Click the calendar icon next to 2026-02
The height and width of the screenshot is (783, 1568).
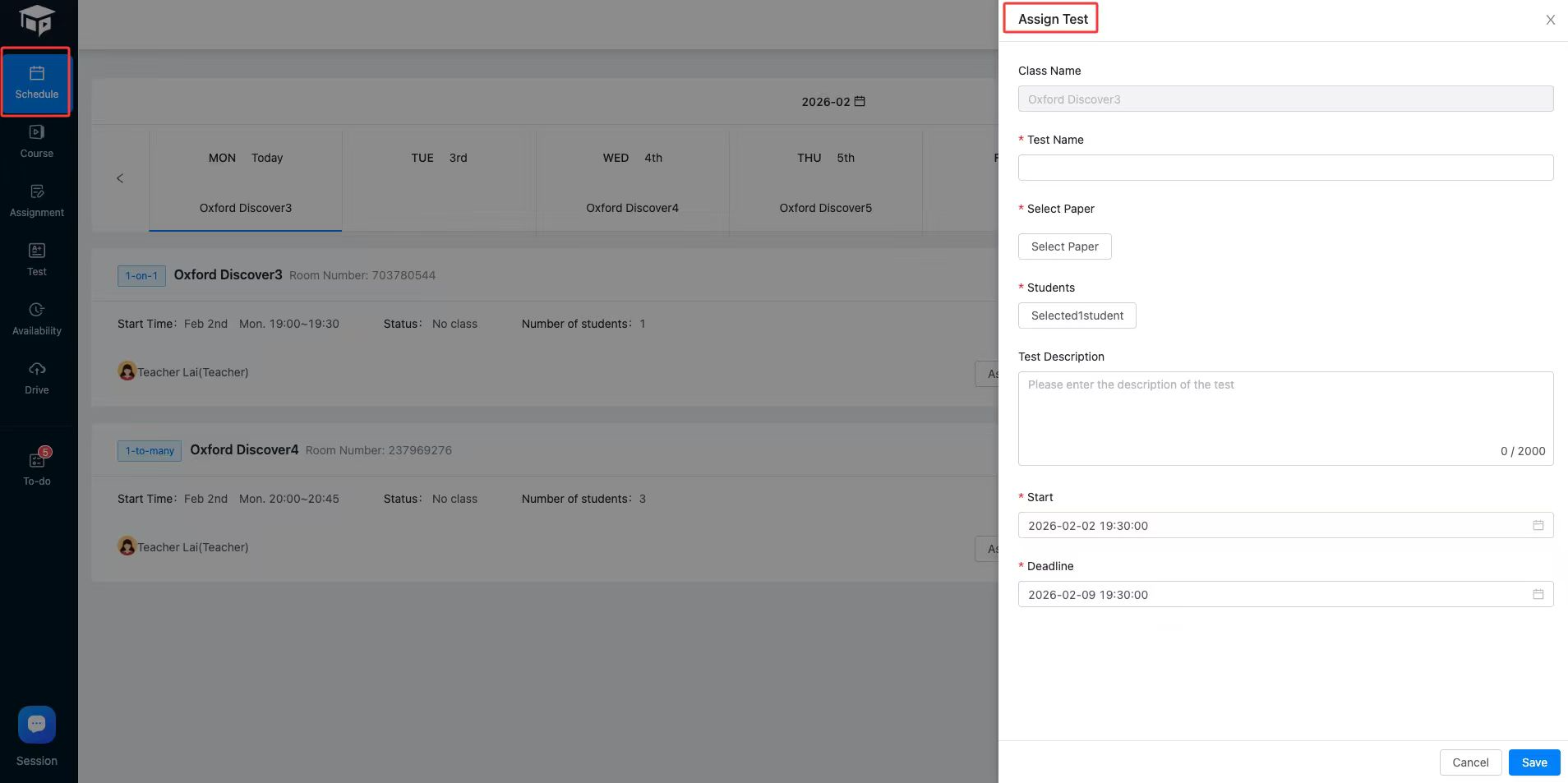[x=860, y=101]
